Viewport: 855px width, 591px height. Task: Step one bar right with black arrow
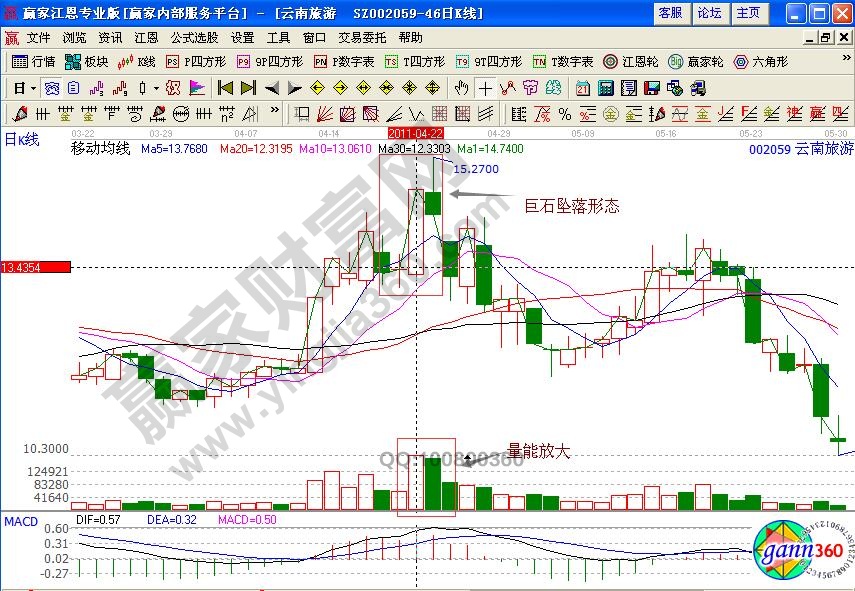pyautogui.click(x=294, y=88)
